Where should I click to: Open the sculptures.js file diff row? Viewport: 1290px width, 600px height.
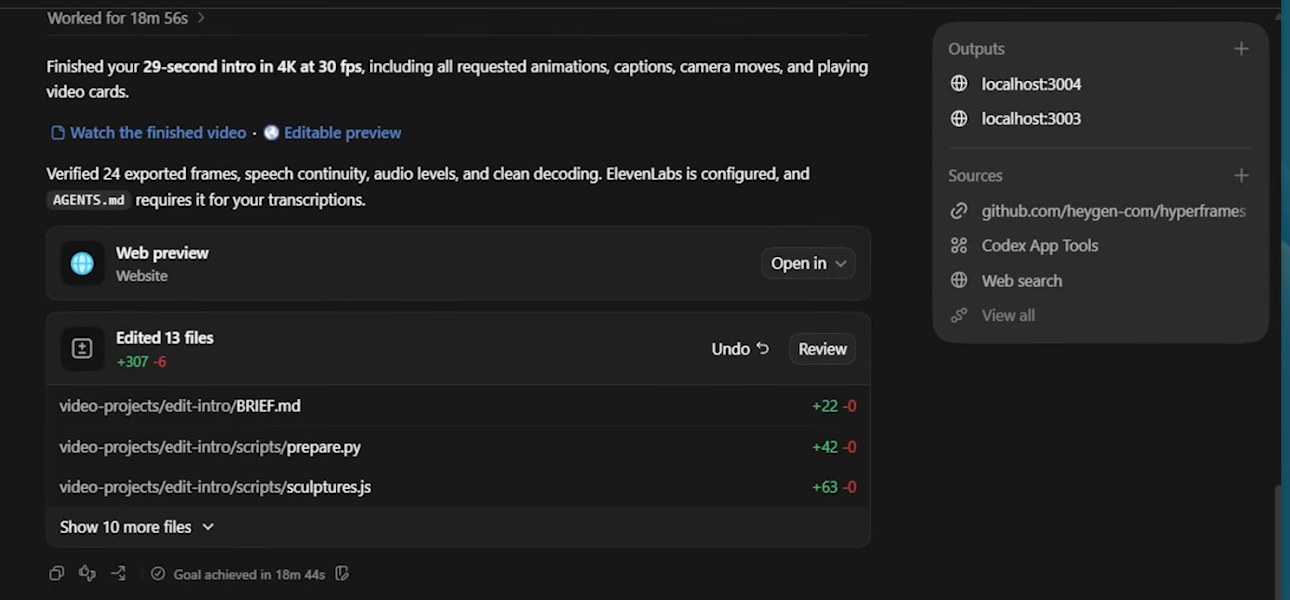click(458, 487)
